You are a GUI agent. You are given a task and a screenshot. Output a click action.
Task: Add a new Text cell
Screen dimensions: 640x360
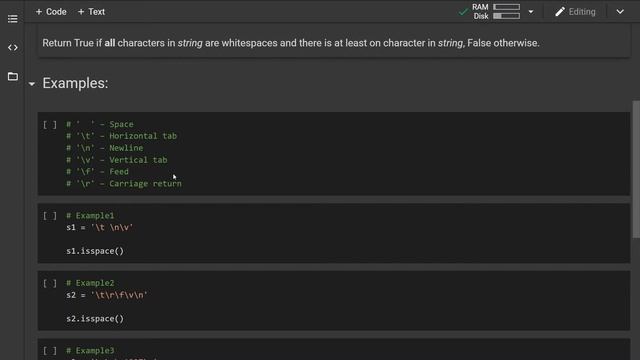point(91,12)
